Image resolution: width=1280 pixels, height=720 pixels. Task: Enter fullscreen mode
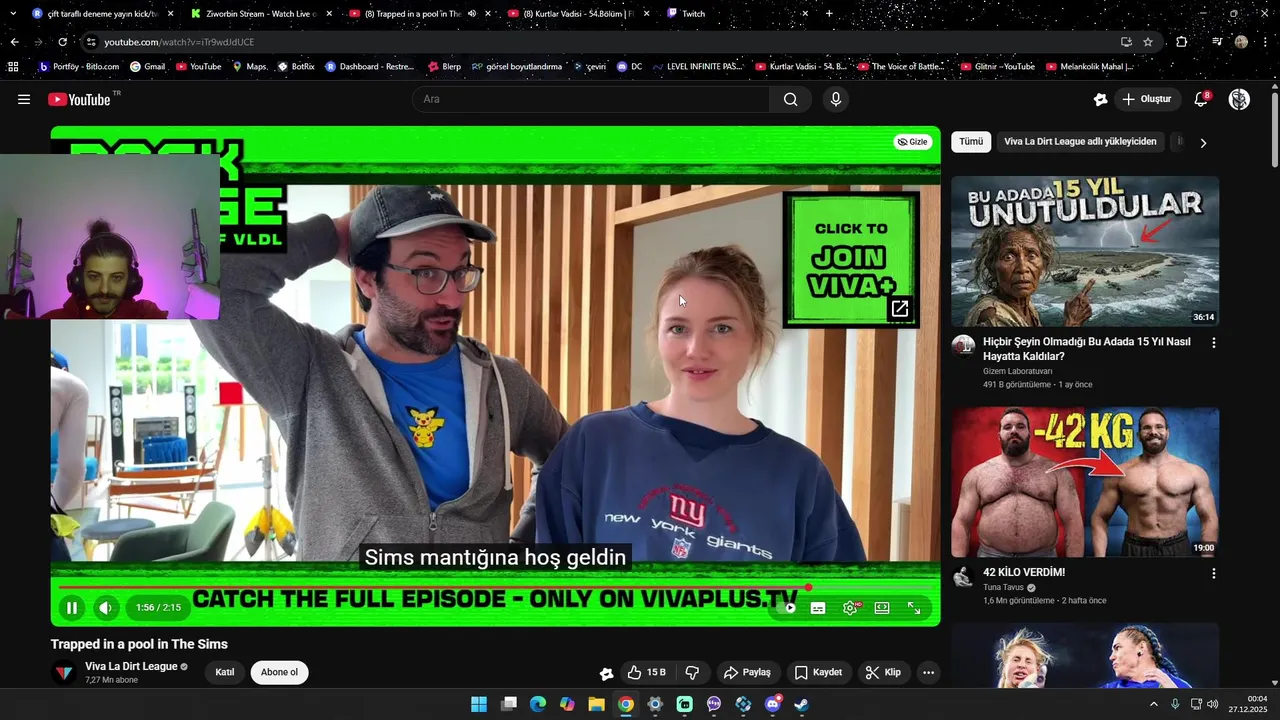pyautogui.click(x=914, y=607)
